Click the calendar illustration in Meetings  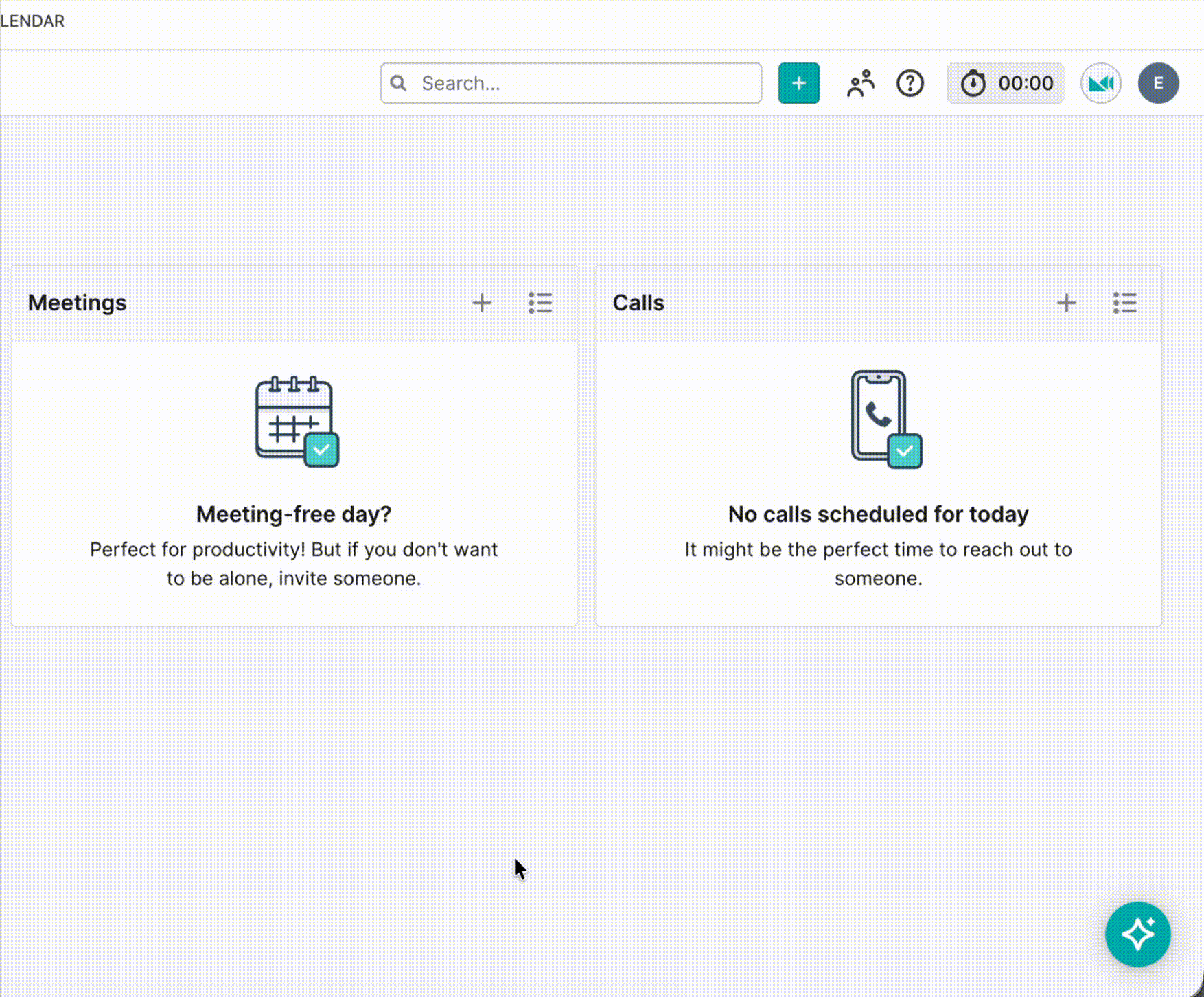(297, 421)
